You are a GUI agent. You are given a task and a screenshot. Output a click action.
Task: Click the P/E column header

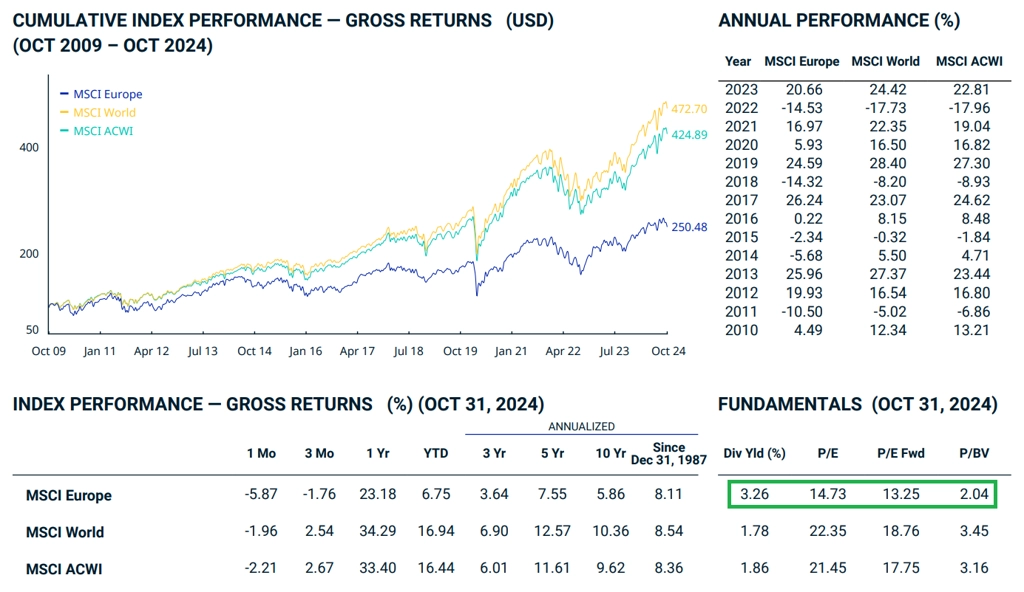(827, 453)
